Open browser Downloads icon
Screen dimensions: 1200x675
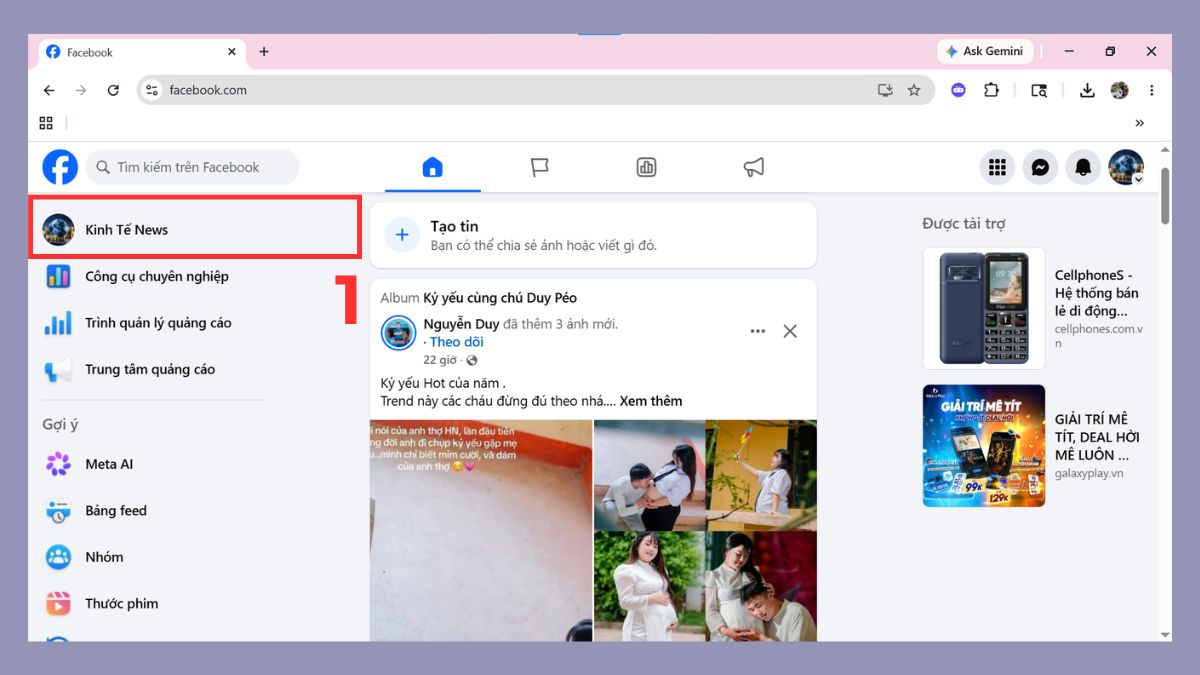[1087, 90]
